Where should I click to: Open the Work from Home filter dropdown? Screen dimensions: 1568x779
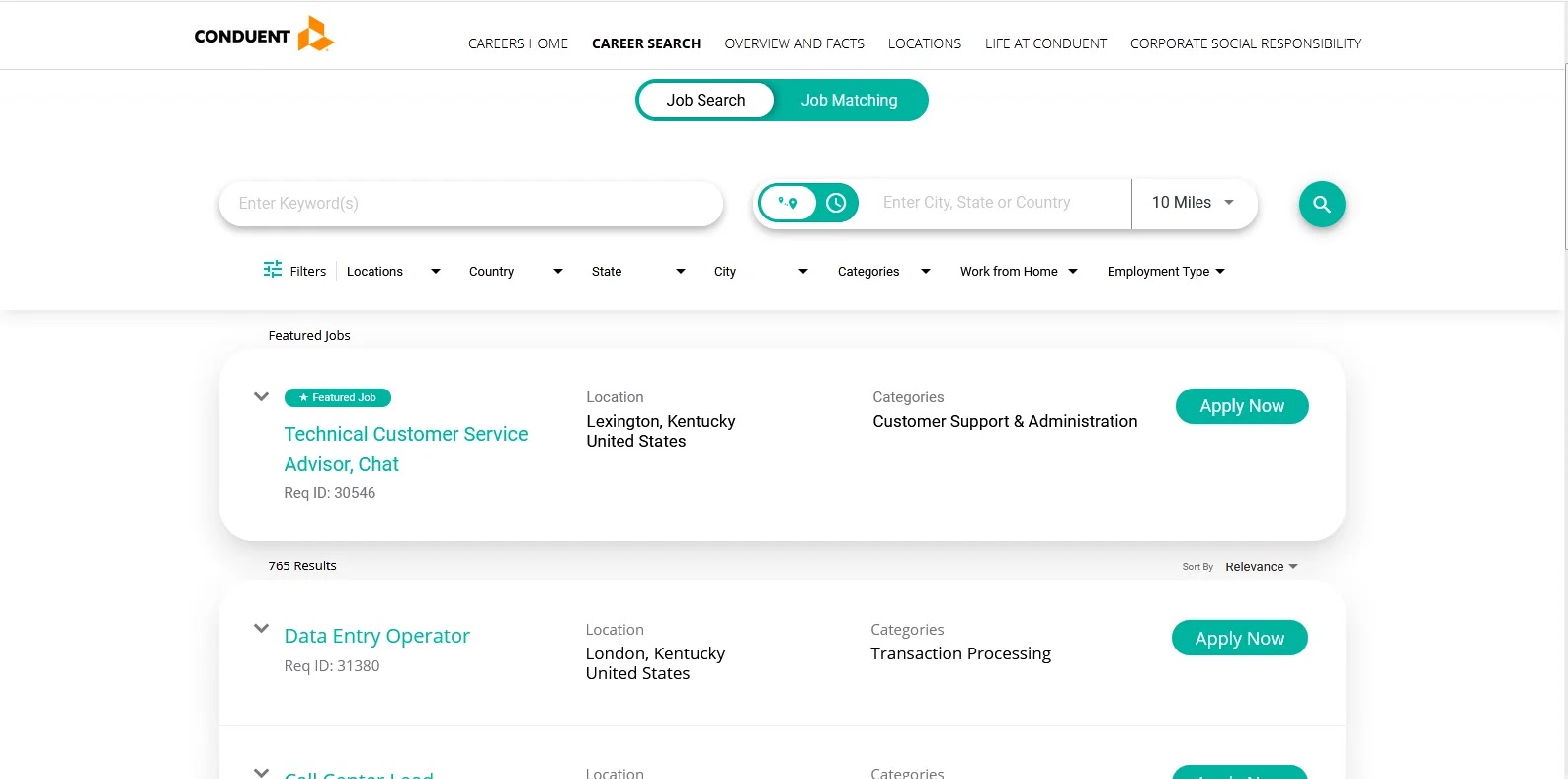click(x=1019, y=272)
